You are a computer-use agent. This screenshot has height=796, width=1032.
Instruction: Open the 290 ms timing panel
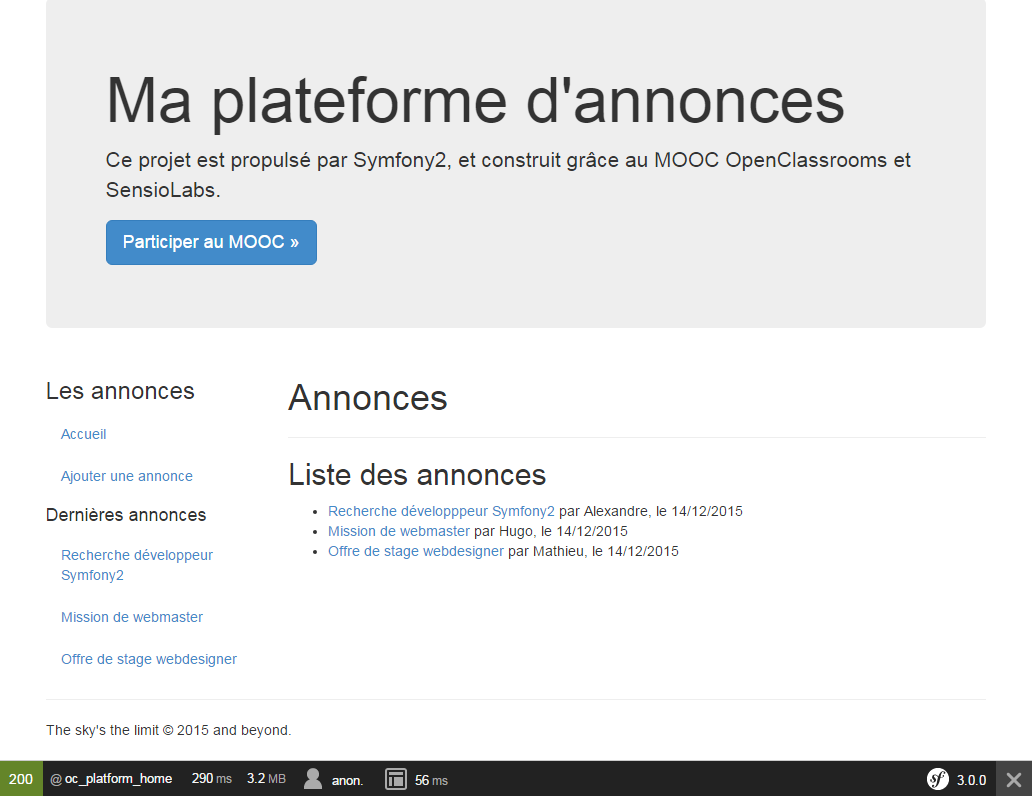point(211,779)
